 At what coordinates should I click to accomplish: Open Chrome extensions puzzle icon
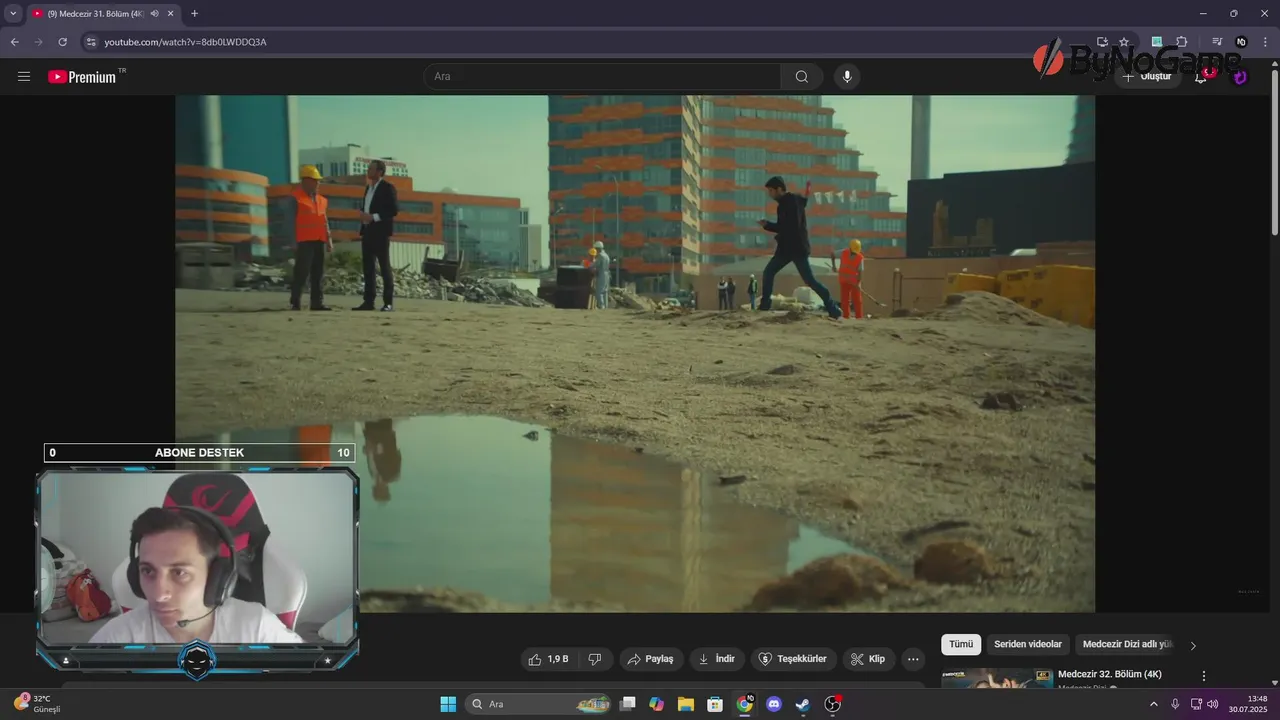pos(1181,42)
